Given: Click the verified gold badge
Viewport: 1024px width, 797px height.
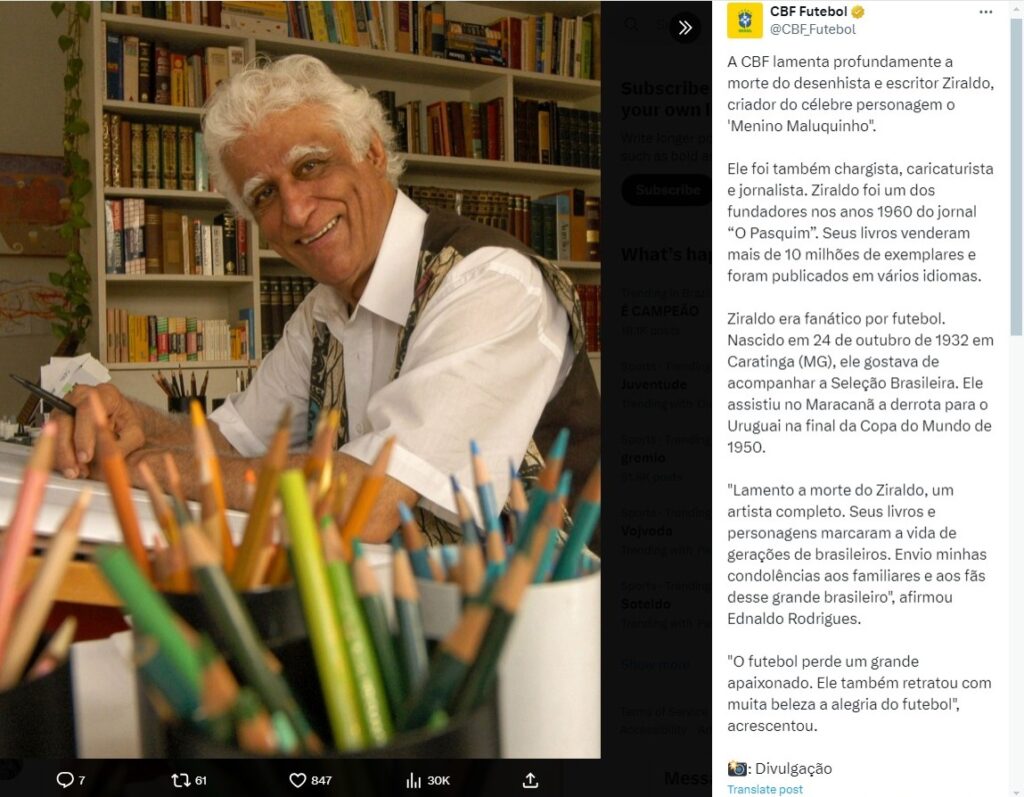Looking at the screenshot, I should [x=858, y=12].
